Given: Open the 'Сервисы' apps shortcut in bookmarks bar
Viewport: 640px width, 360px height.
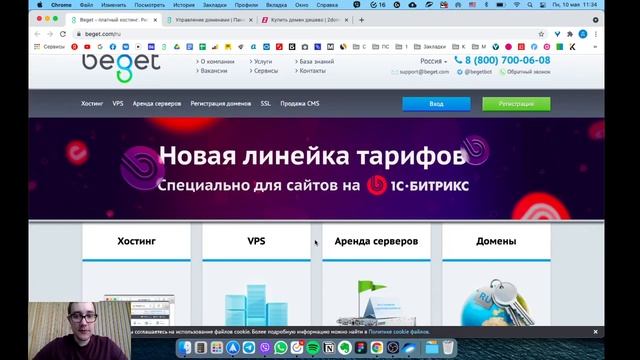Looking at the screenshot, I should pyautogui.click(x=49, y=47).
